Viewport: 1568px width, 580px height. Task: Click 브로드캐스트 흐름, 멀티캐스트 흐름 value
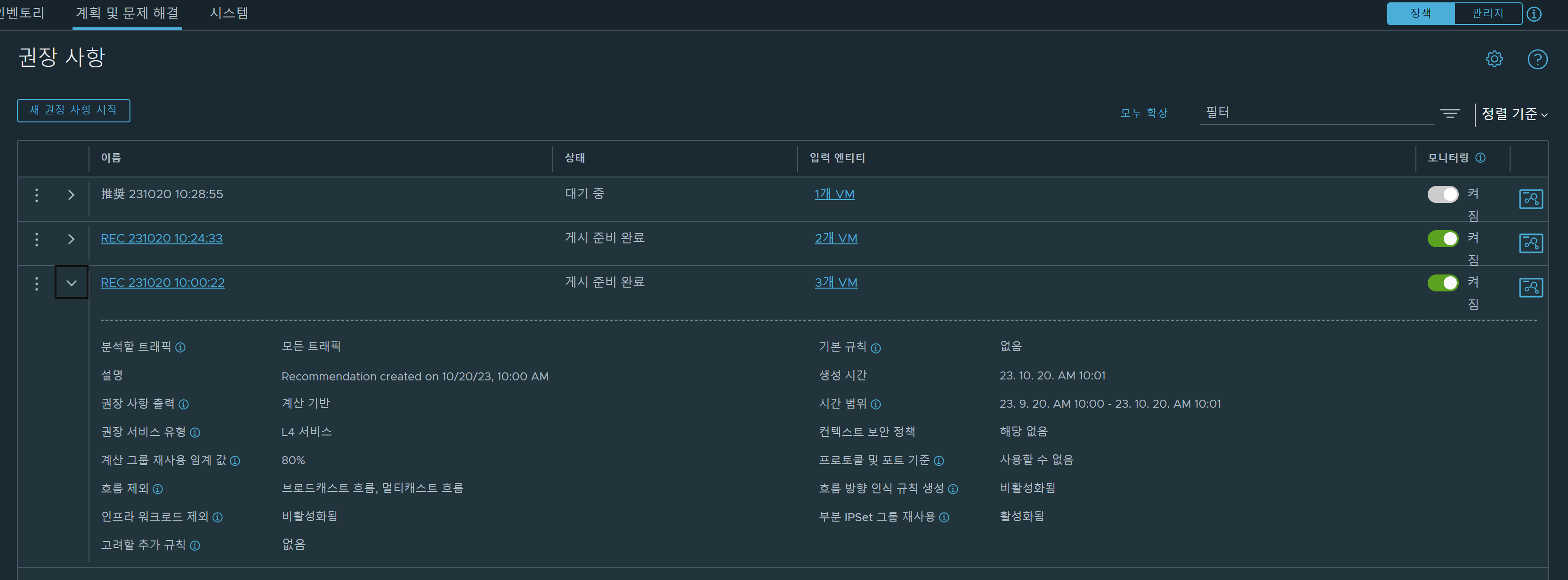click(x=372, y=489)
